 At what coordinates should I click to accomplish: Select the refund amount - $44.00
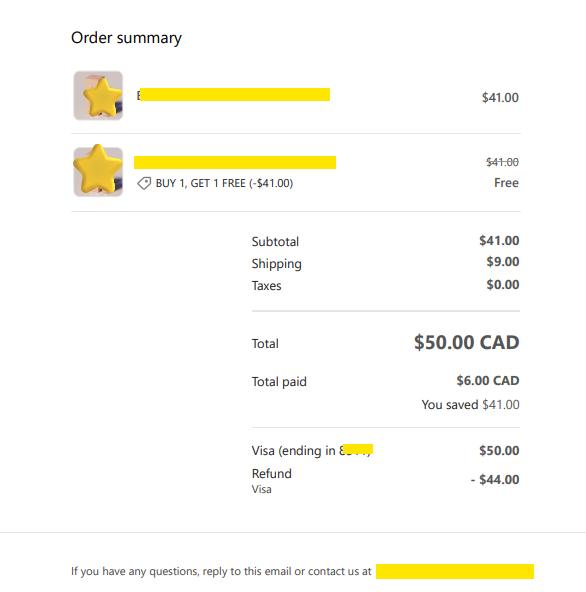(x=495, y=479)
